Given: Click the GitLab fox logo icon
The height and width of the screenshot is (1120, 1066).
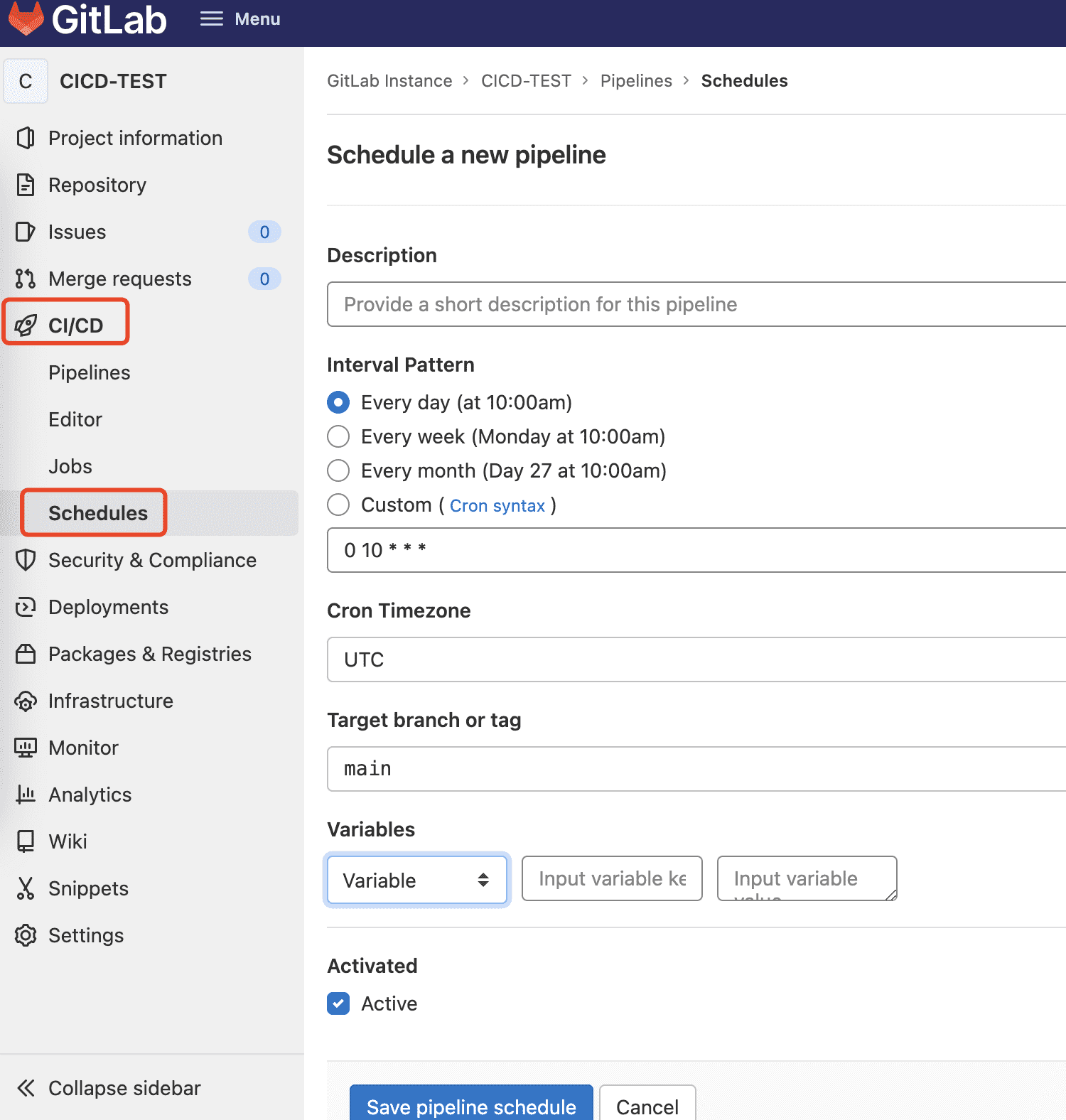Looking at the screenshot, I should 26,18.
